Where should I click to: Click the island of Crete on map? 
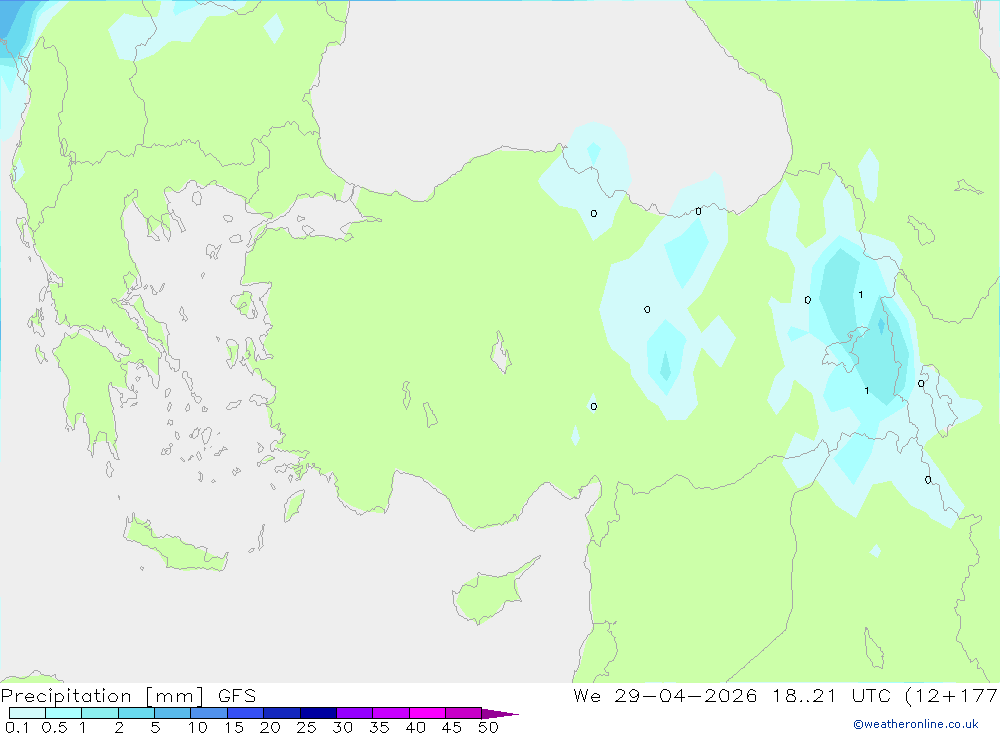[175, 544]
